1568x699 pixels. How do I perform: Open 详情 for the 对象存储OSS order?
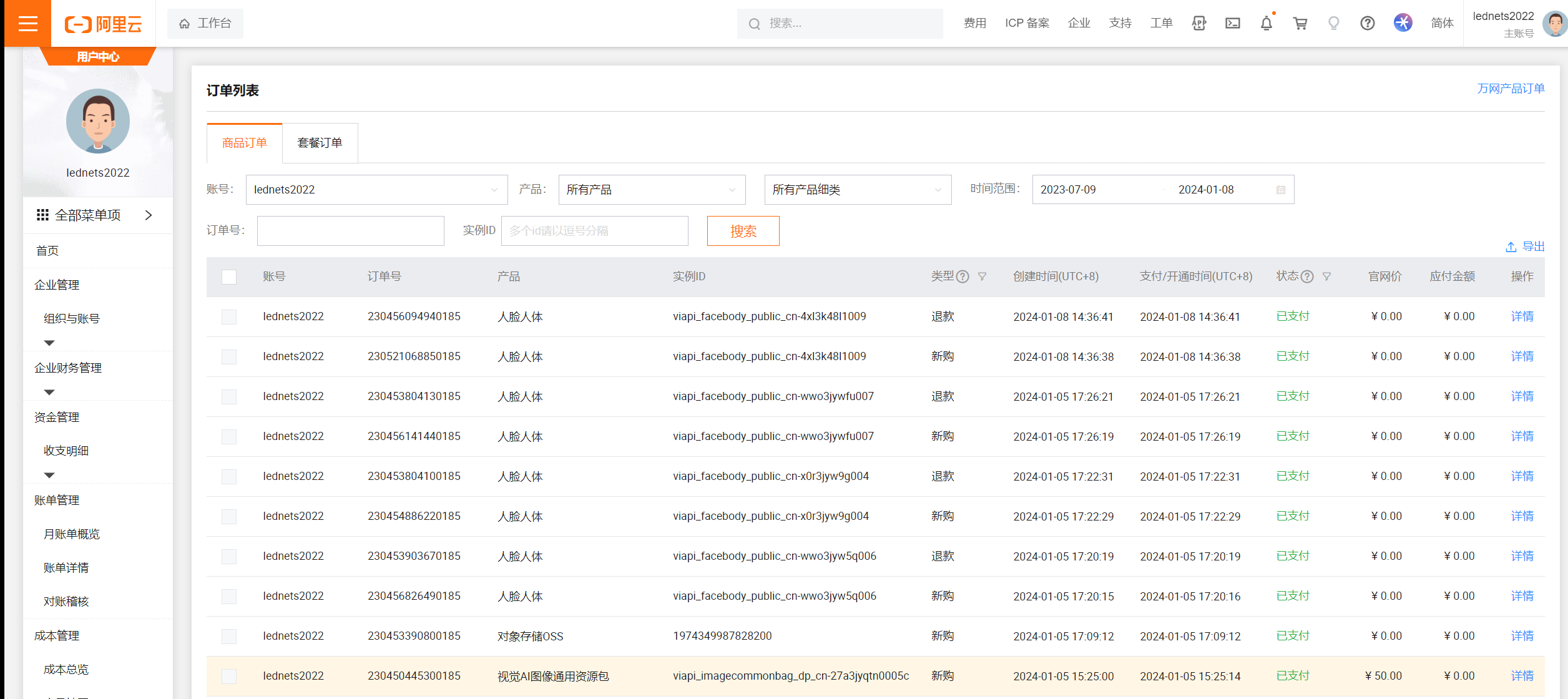(1522, 636)
